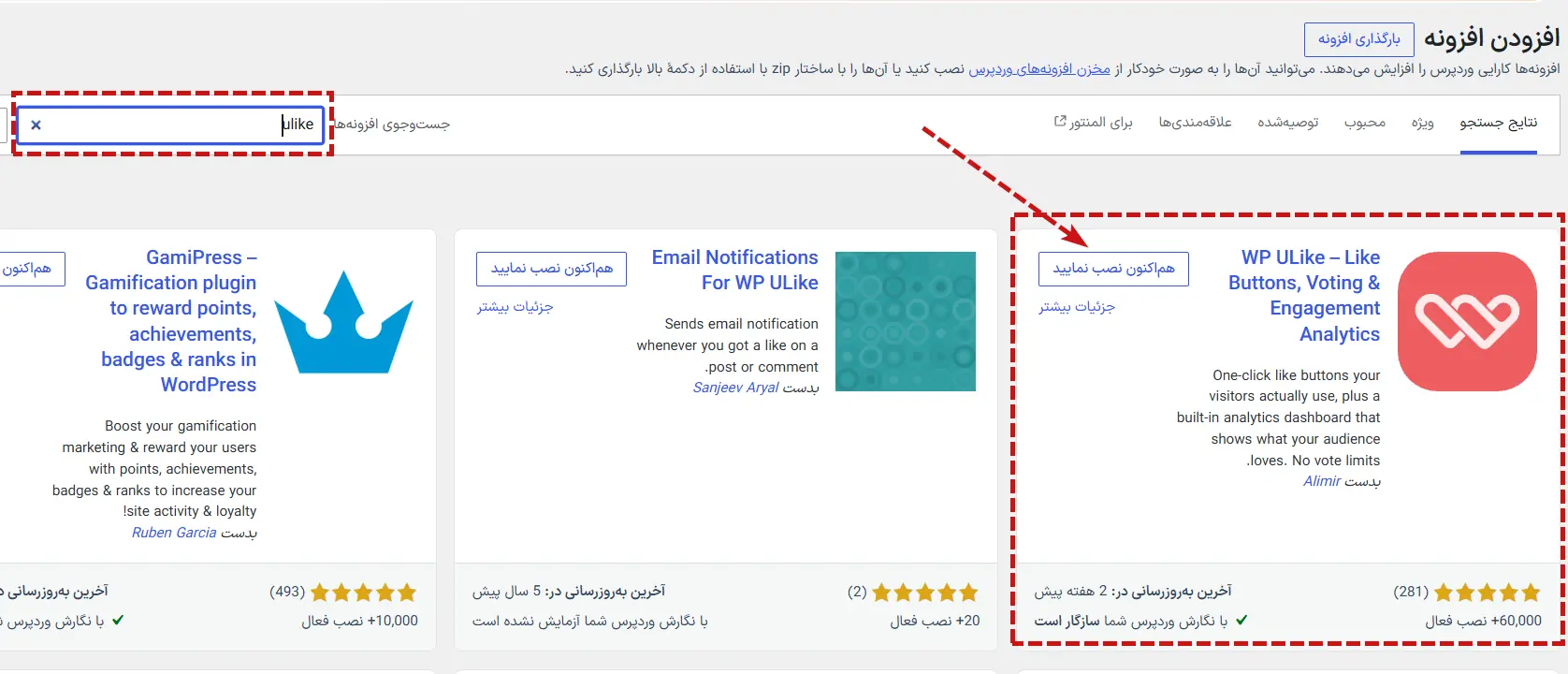Open Email Notifications For WP ULike title
1568x674 pixels.
click(x=735, y=270)
